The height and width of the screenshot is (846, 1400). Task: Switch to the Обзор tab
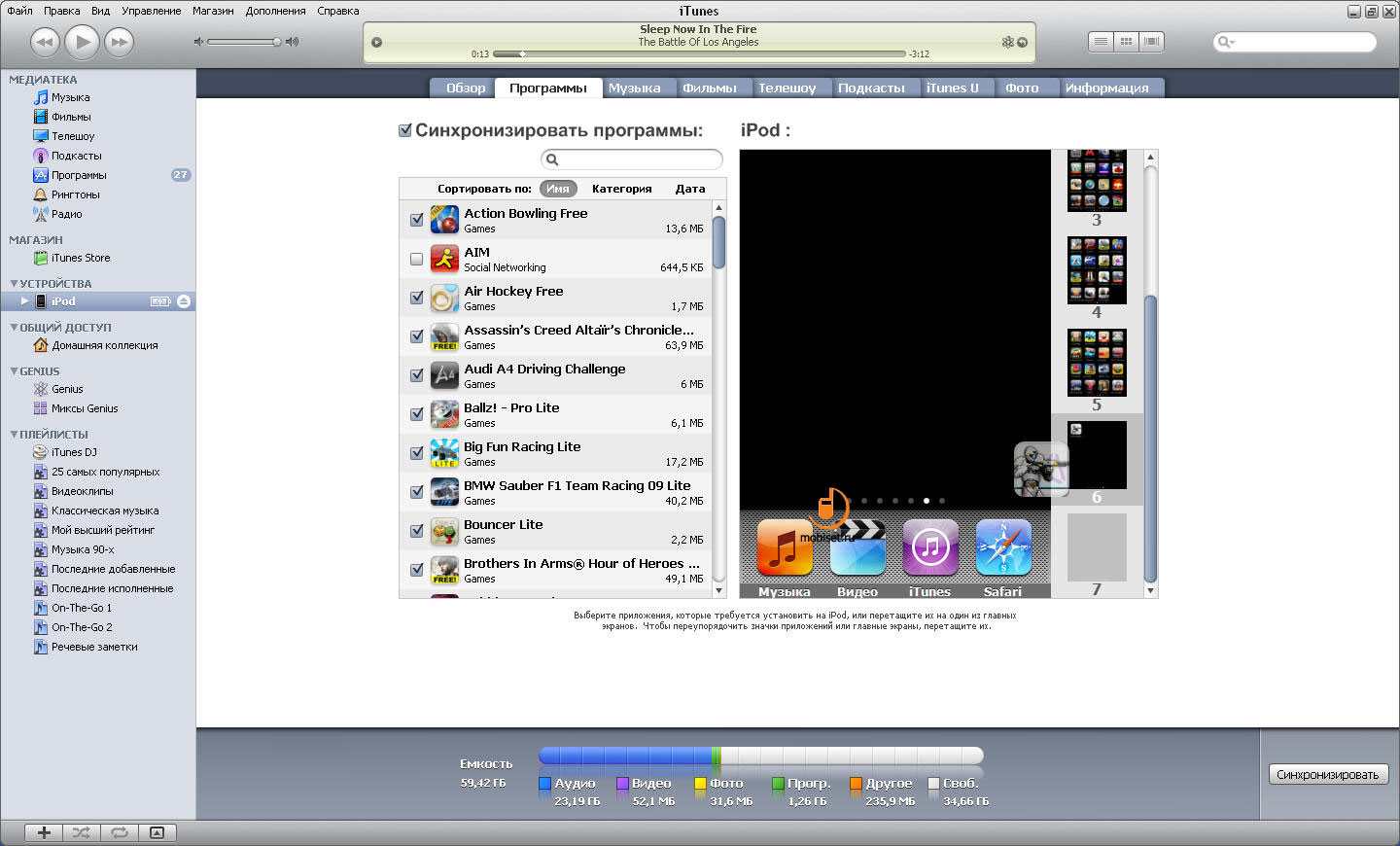465,88
